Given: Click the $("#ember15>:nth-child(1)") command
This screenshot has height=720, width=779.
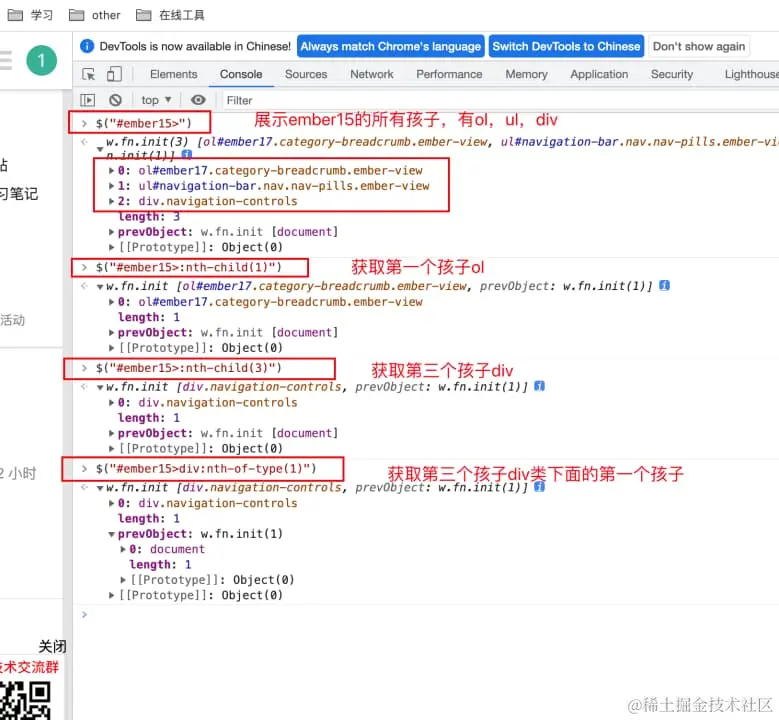Looking at the screenshot, I should coord(189,267).
